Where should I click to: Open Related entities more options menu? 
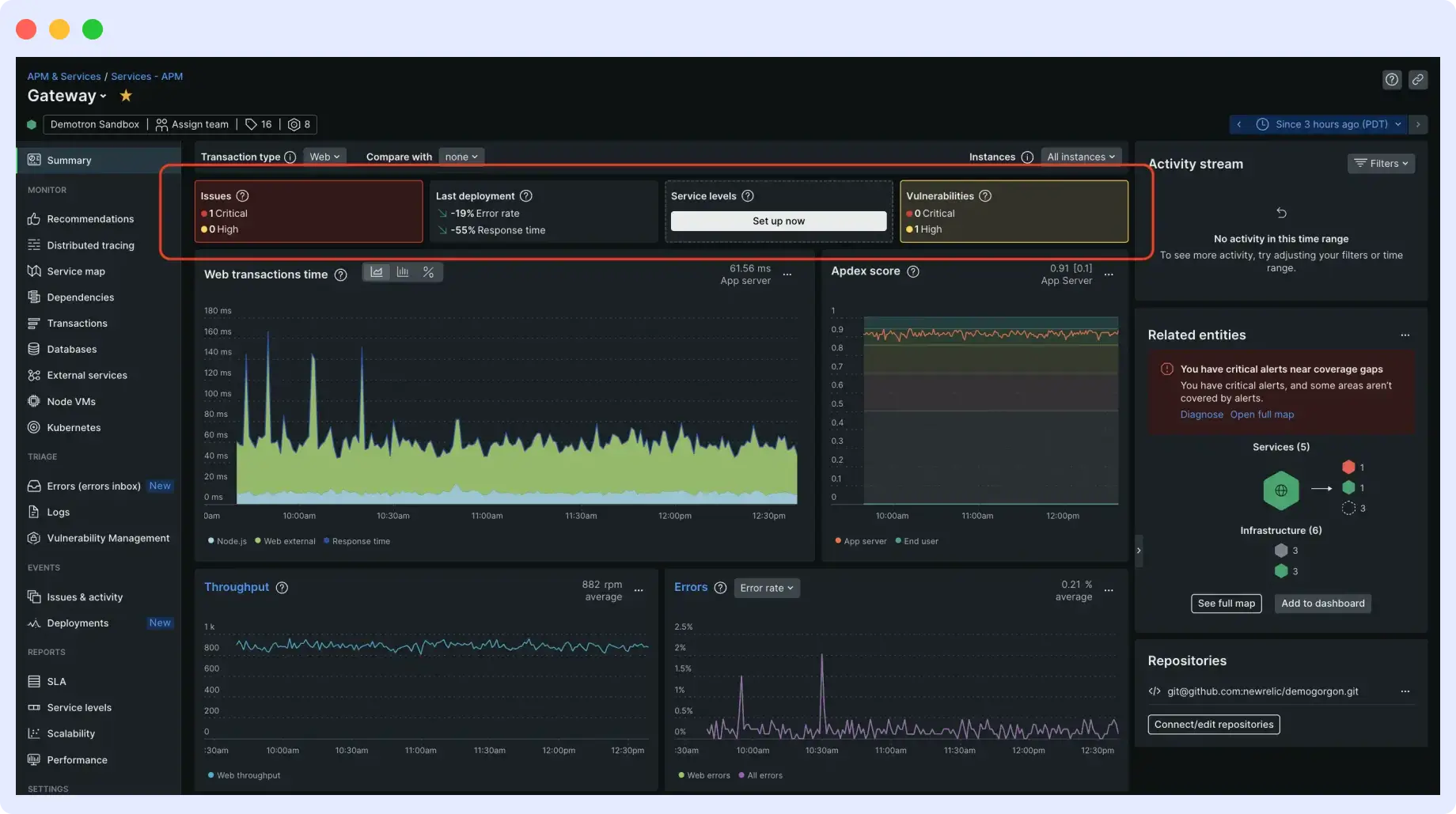1405,335
